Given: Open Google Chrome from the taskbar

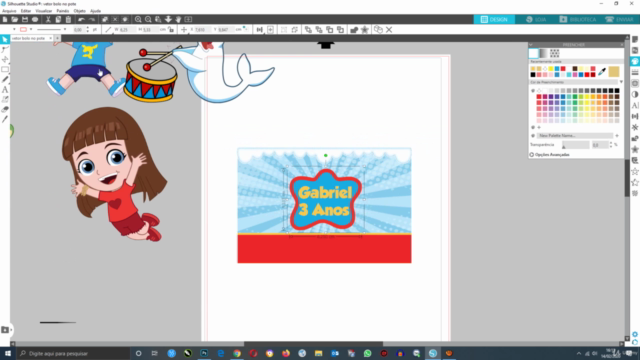Looking at the screenshot, I should (x=237, y=353).
